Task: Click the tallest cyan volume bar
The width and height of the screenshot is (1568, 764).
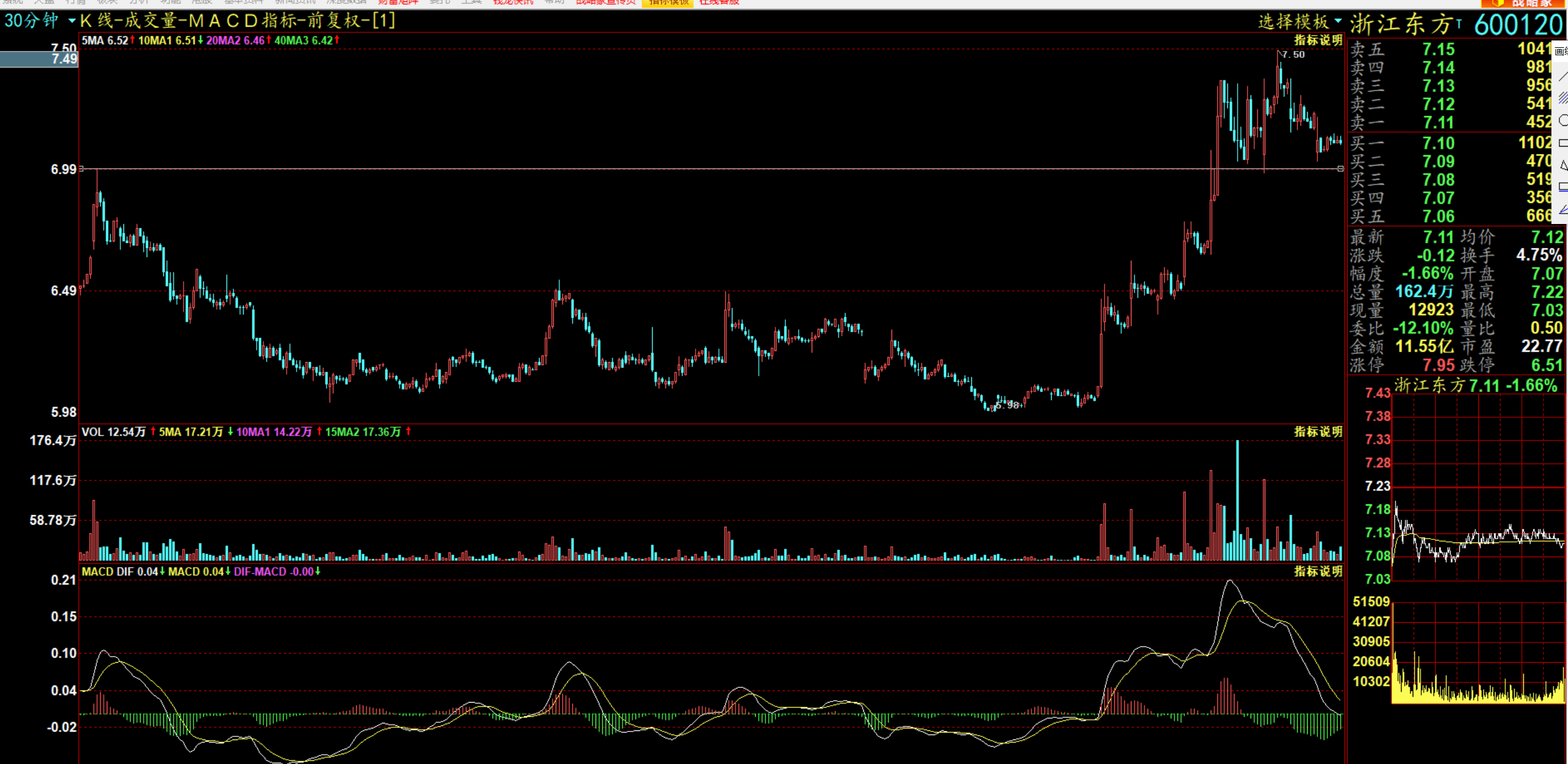Action: 1237,500
